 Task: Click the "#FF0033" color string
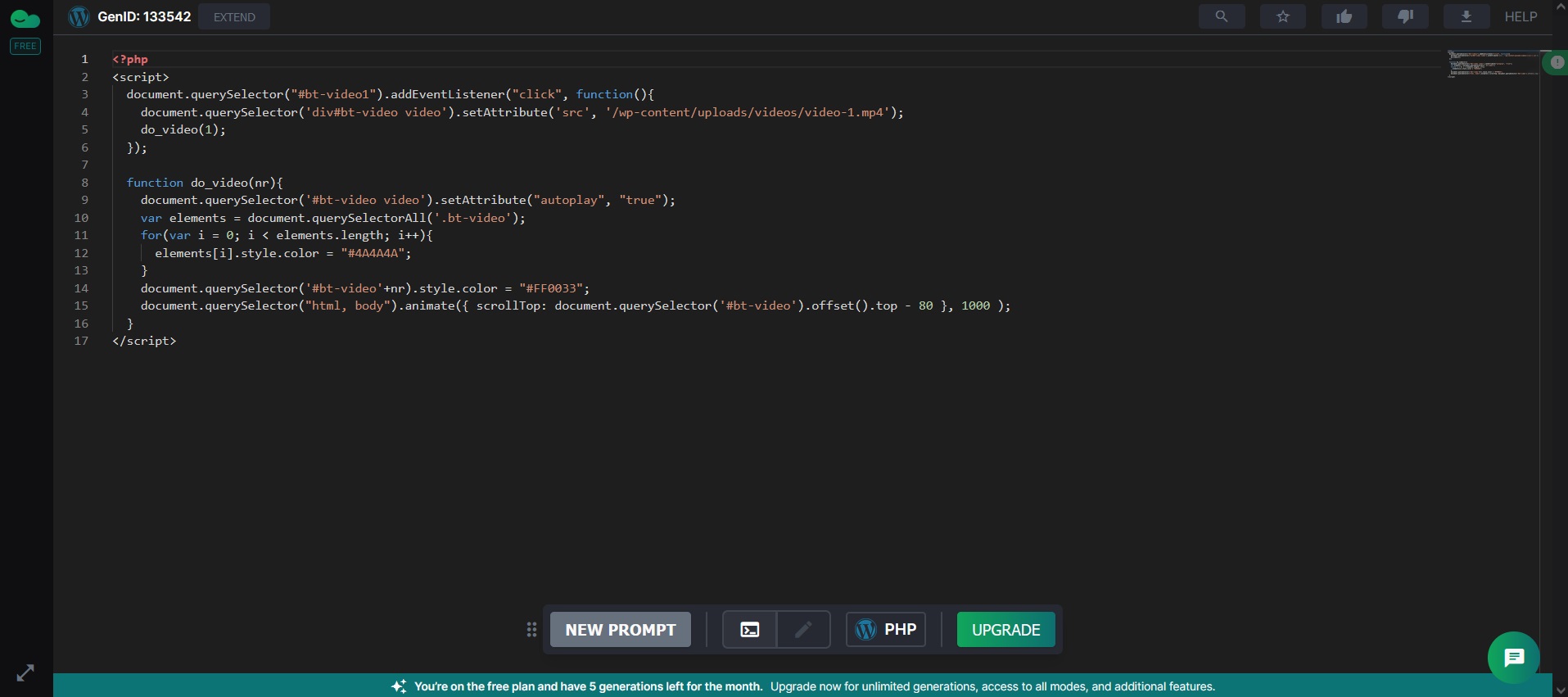[551, 288]
